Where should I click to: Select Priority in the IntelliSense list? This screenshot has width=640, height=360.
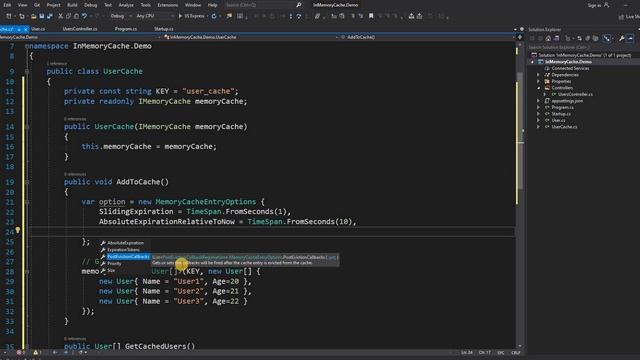pyautogui.click(x=125, y=264)
